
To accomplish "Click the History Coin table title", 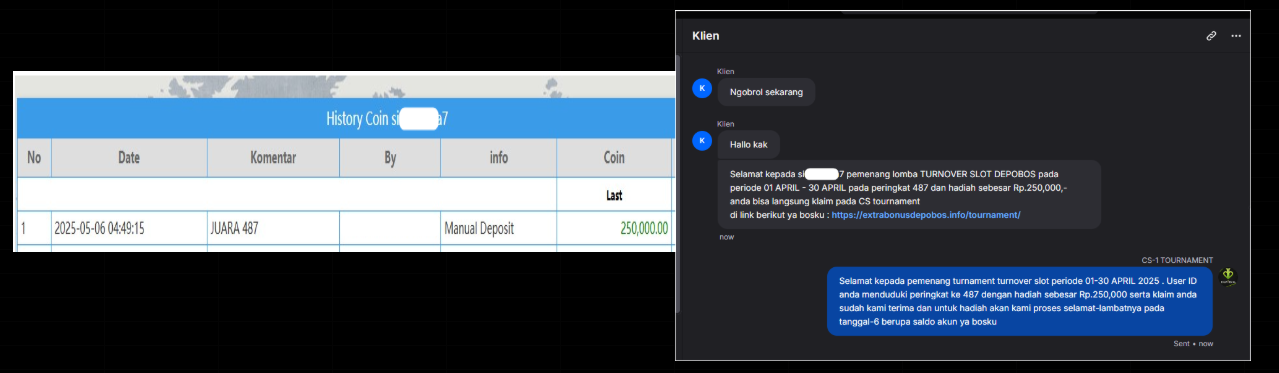I will pyautogui.click(x=387, y=119).
